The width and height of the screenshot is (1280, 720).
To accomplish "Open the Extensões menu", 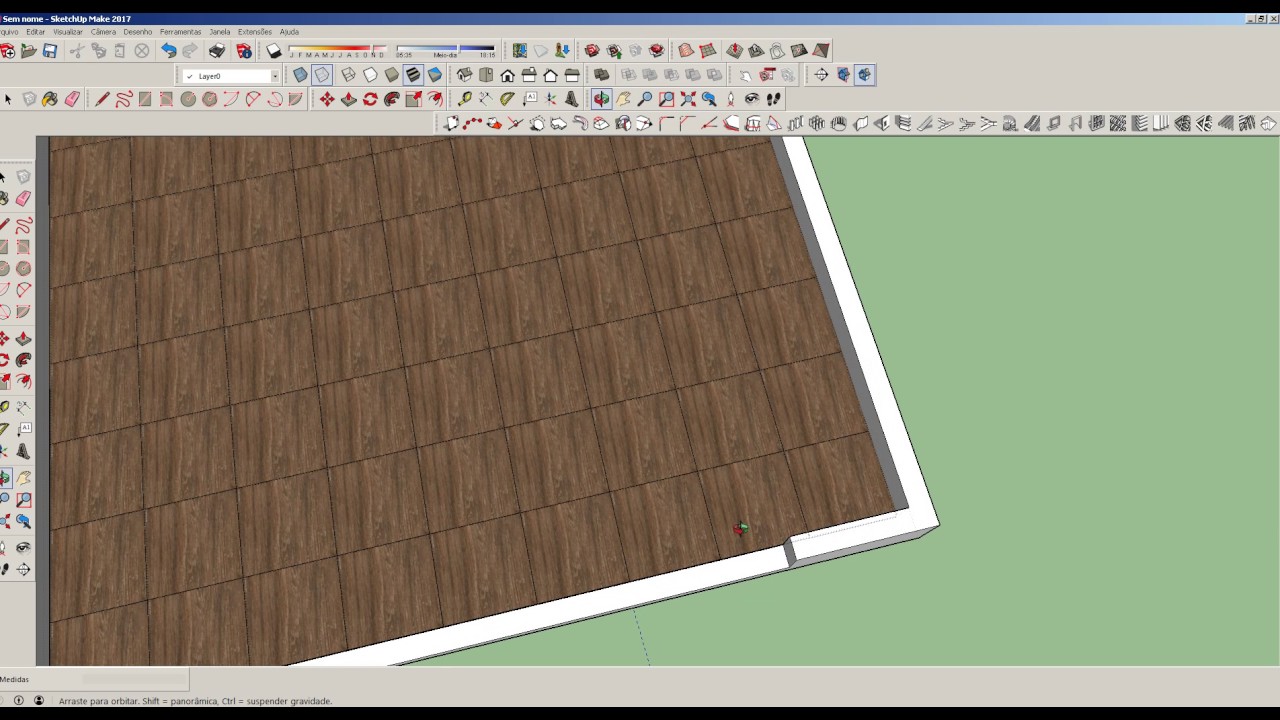I will tap(255, 32).
